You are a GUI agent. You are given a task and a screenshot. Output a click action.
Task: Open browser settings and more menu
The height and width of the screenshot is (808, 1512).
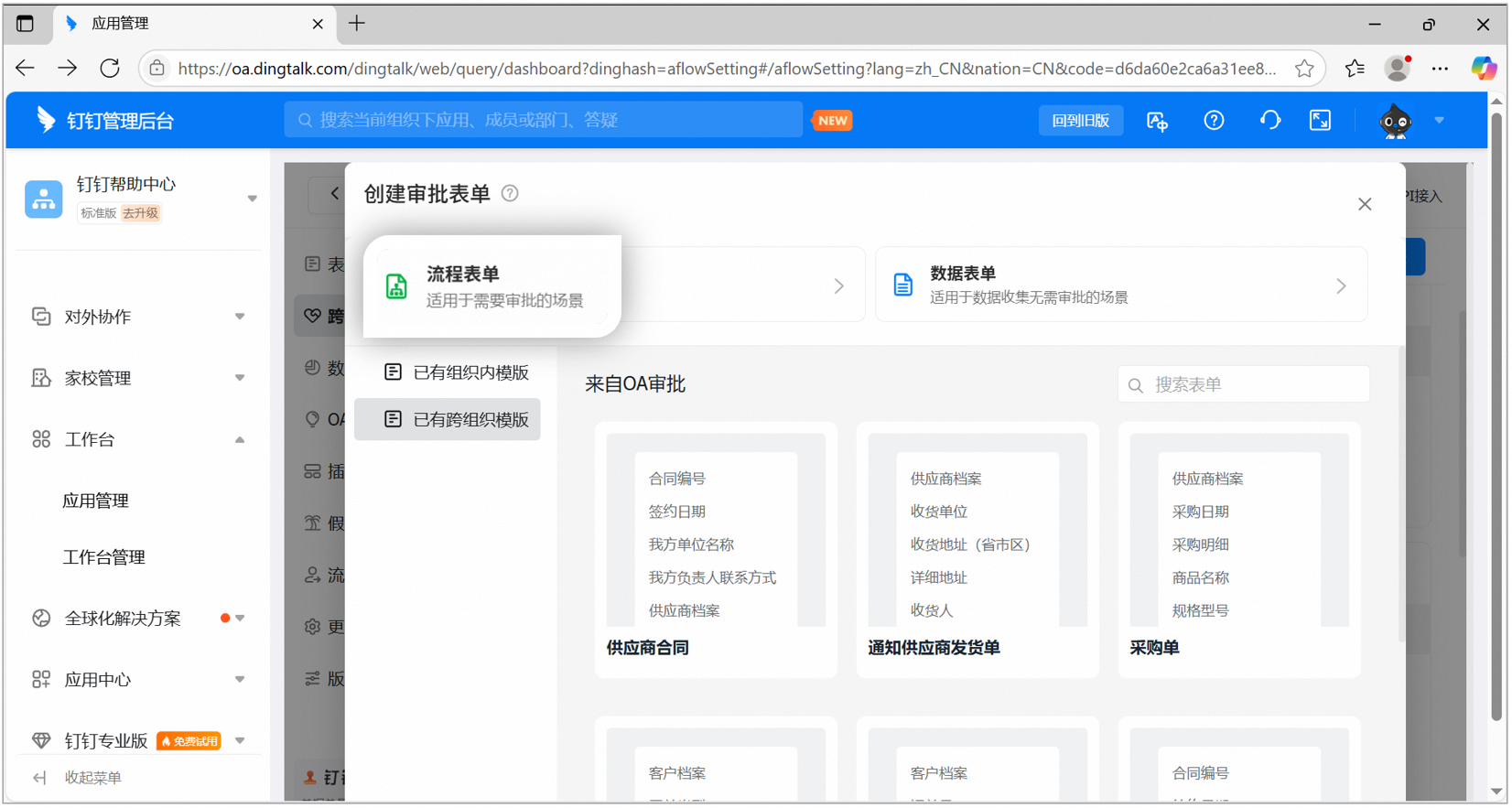pyautogui.click(x=1440, y=69)
